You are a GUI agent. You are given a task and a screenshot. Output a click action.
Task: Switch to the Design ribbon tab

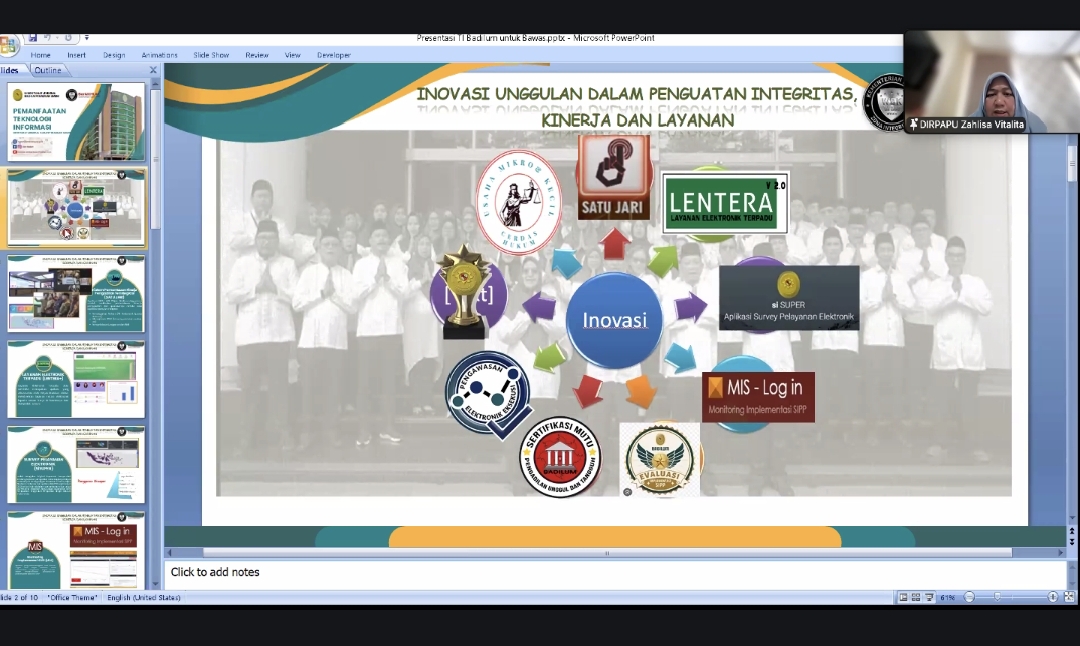[114, 55]
